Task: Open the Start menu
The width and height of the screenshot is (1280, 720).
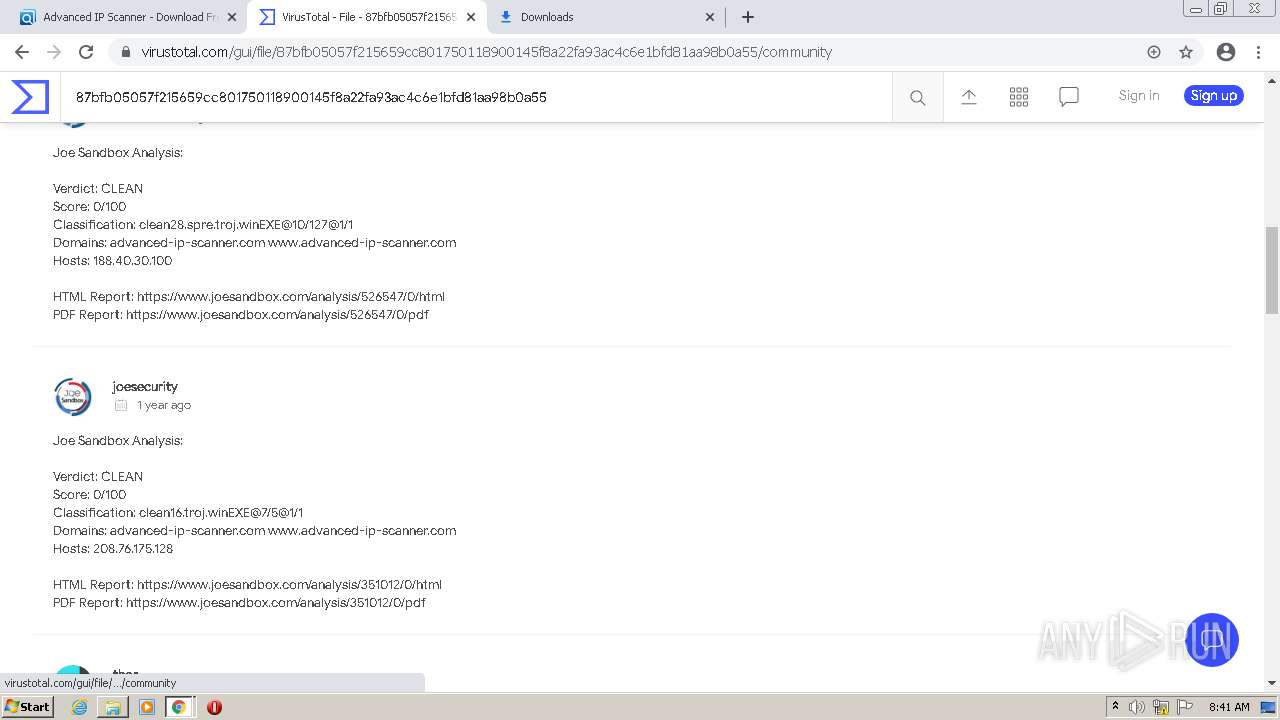Action: pos(28,707)
